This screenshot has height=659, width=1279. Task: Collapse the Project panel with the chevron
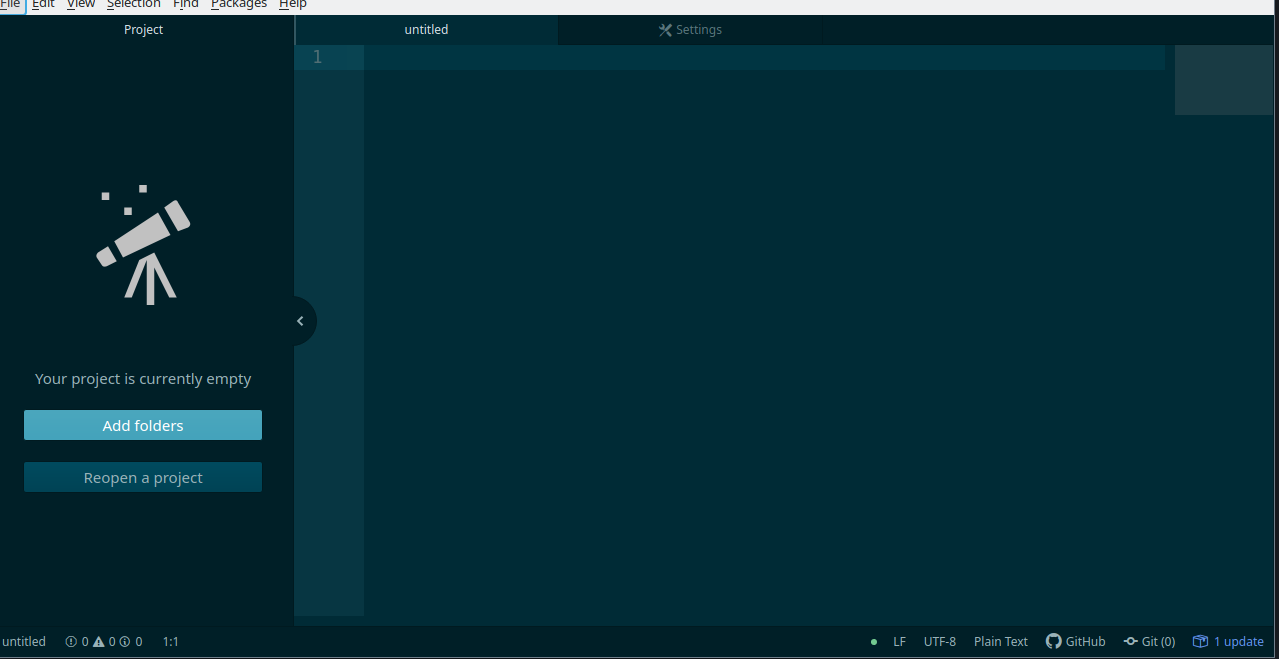point(300,320)
